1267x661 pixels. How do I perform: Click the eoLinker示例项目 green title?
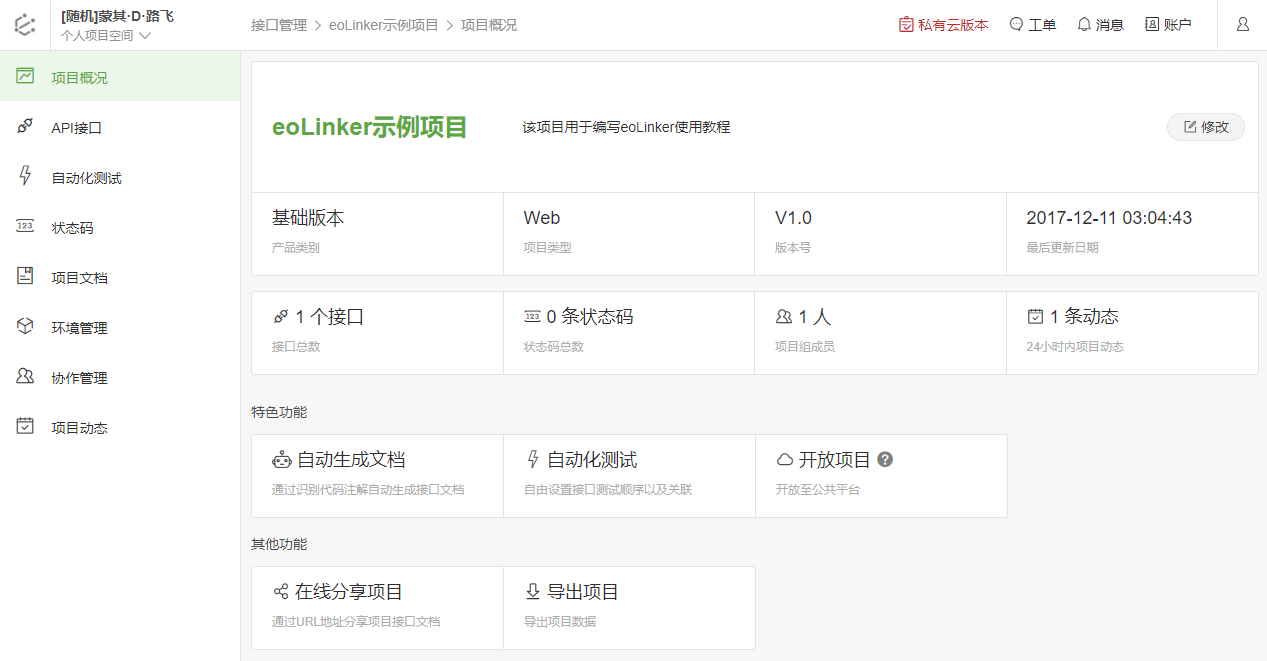[x=370, y=127]
